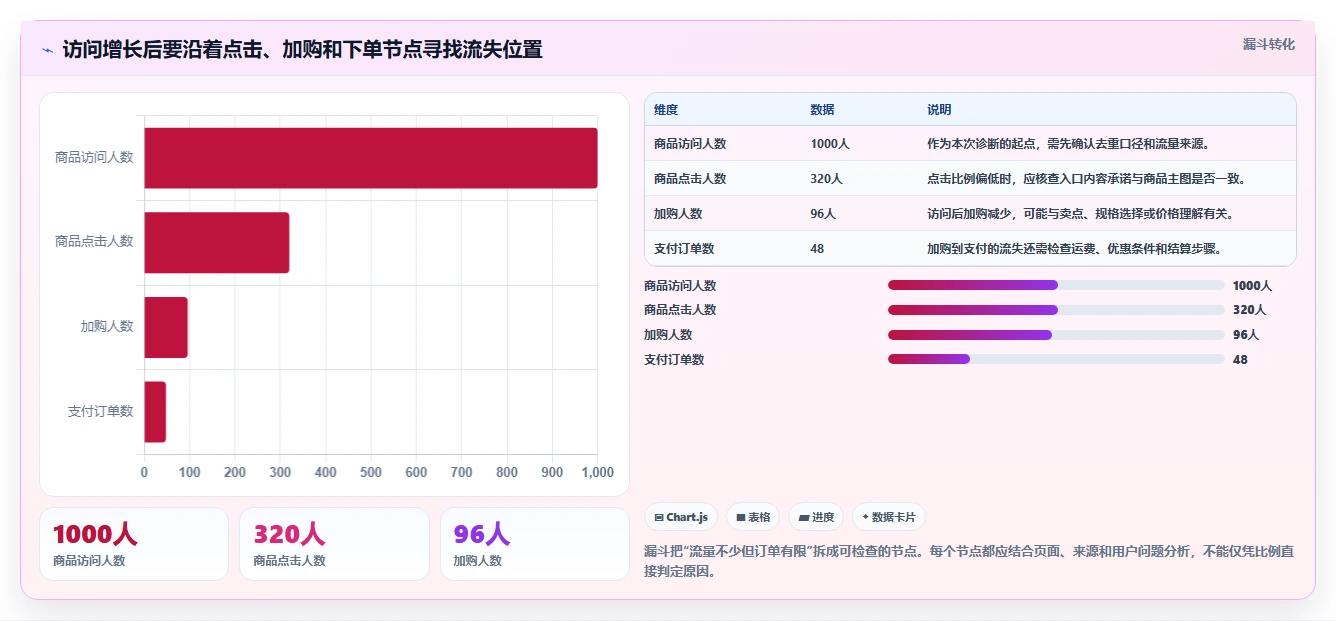
Task: Click the 进度 tag chip
Action: [x=816, y=517]
